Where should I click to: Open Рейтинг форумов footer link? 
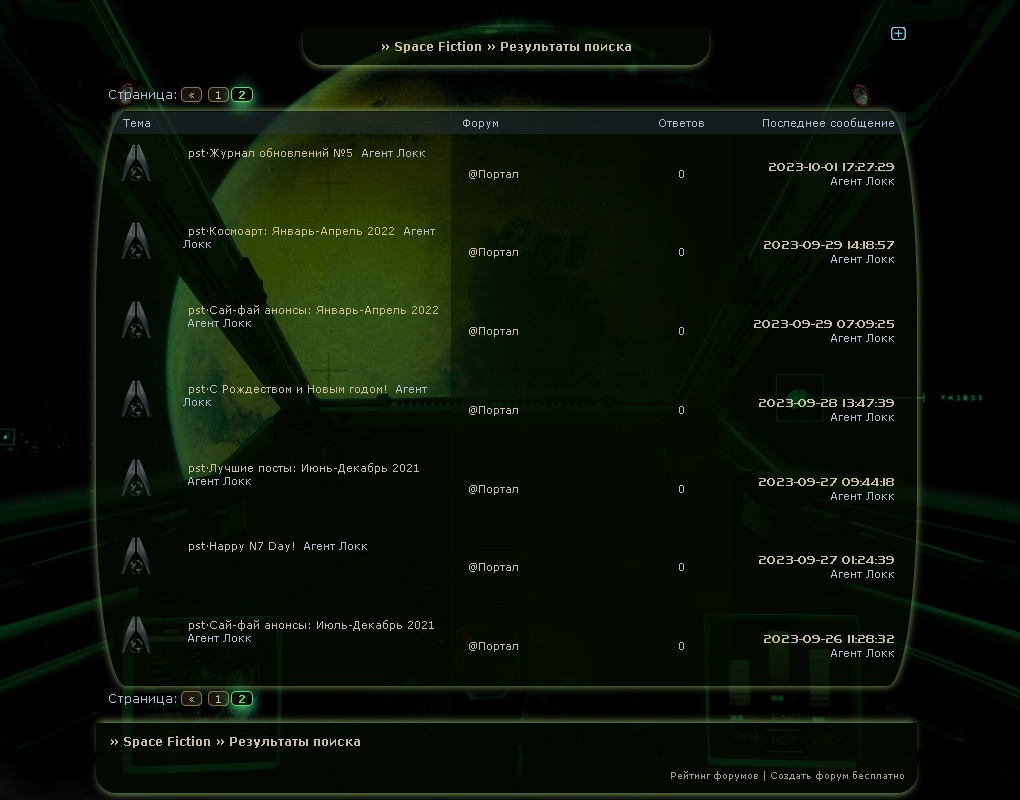[x=714, y=776]
